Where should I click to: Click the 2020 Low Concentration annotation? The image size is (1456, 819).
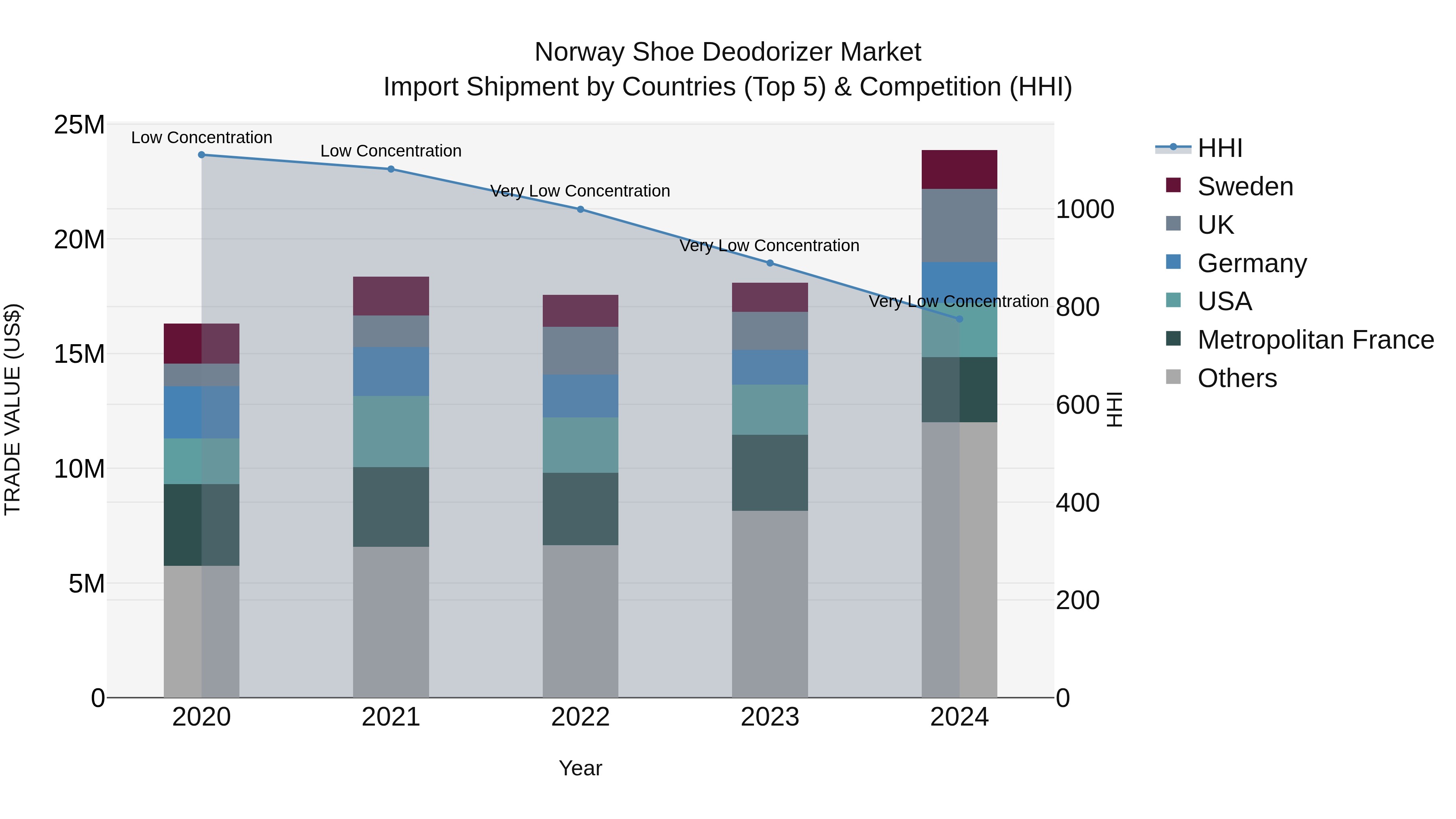pyautogui.click(x=202, y=138)
